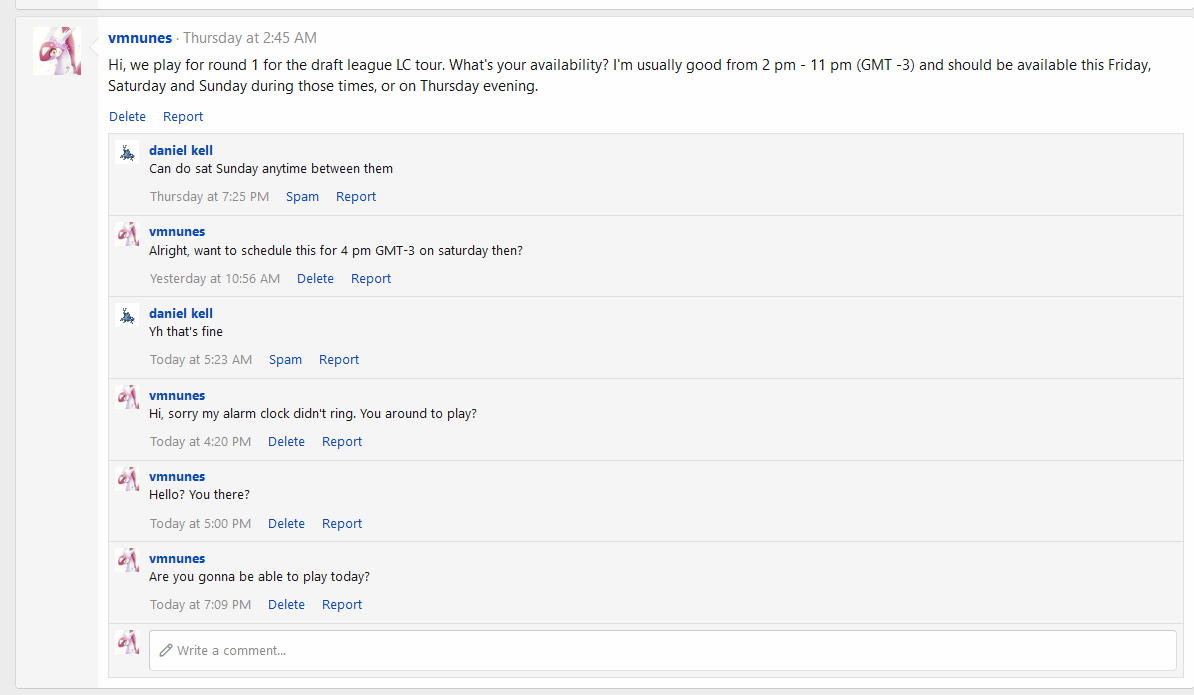Click vmnunes avatar beside 'able to play today' comment
The height and width of the screenshot is (695, 1194).
click(127, 560)
